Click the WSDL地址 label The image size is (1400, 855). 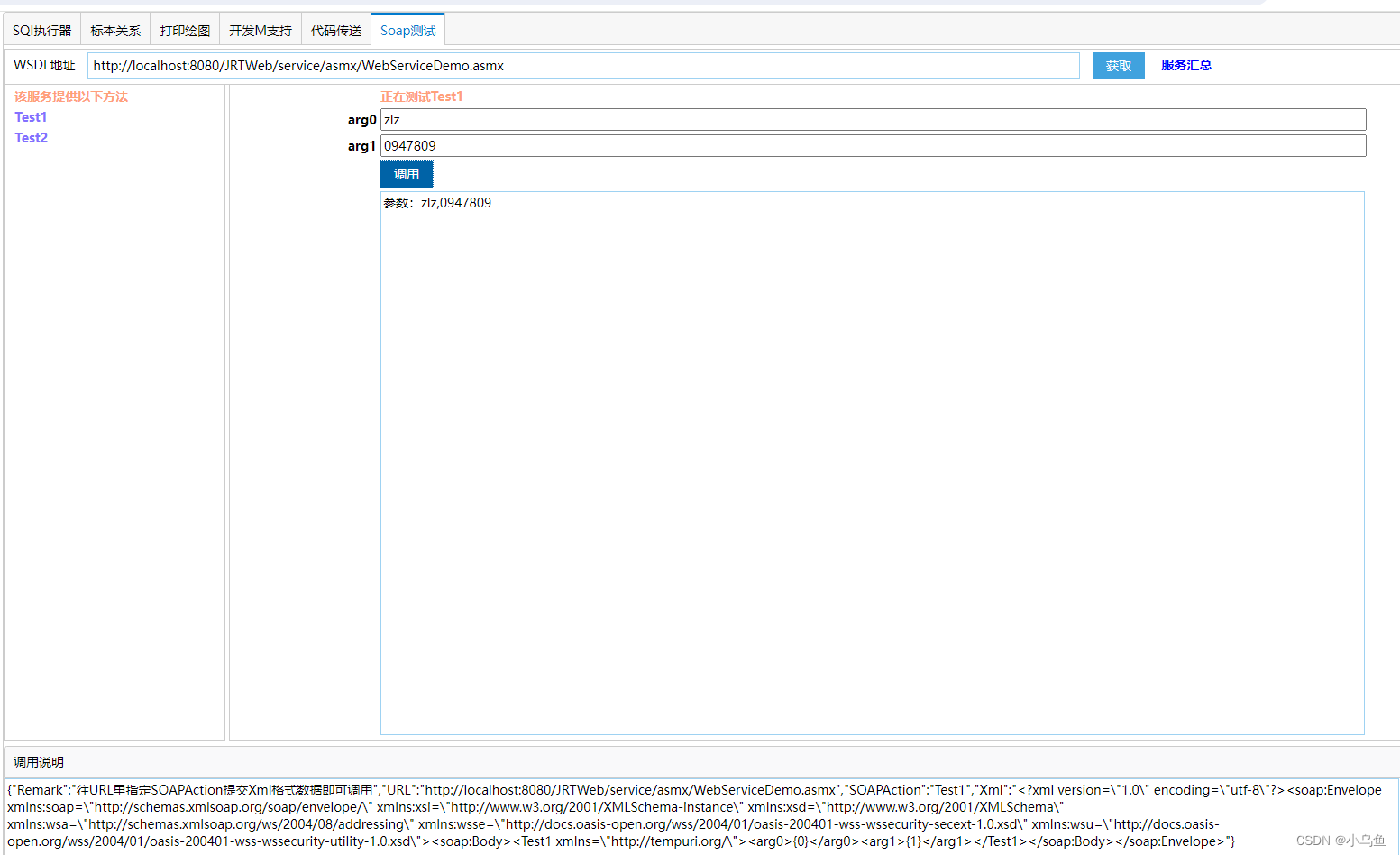pyautogui.click(x=44, y=65)
